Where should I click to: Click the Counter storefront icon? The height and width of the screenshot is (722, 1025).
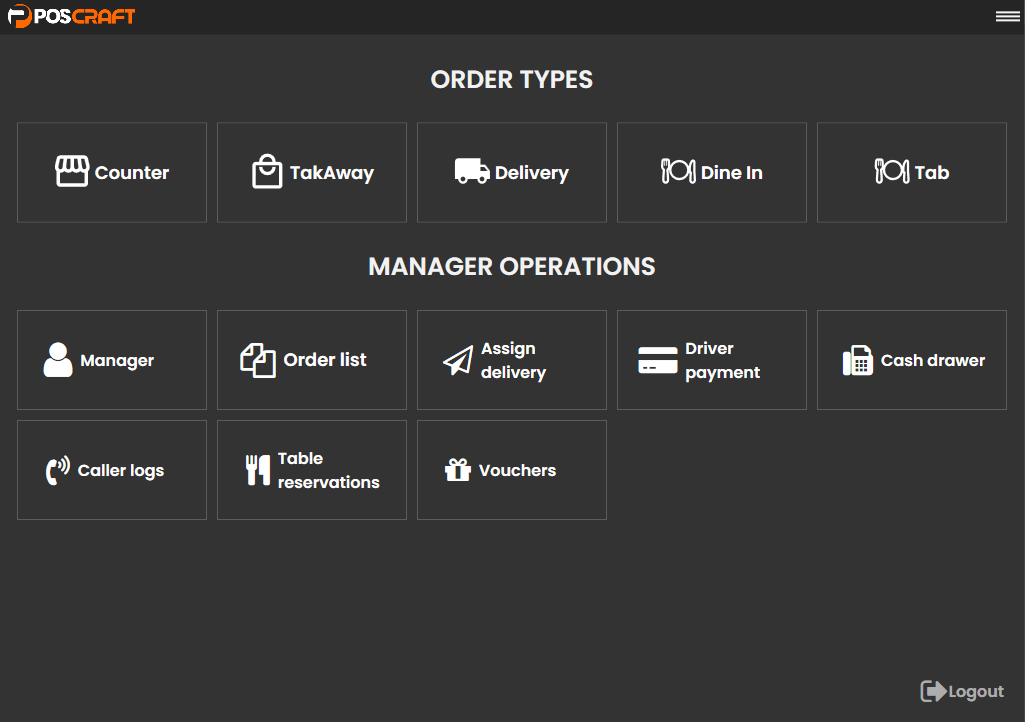[x=72, y=172]
